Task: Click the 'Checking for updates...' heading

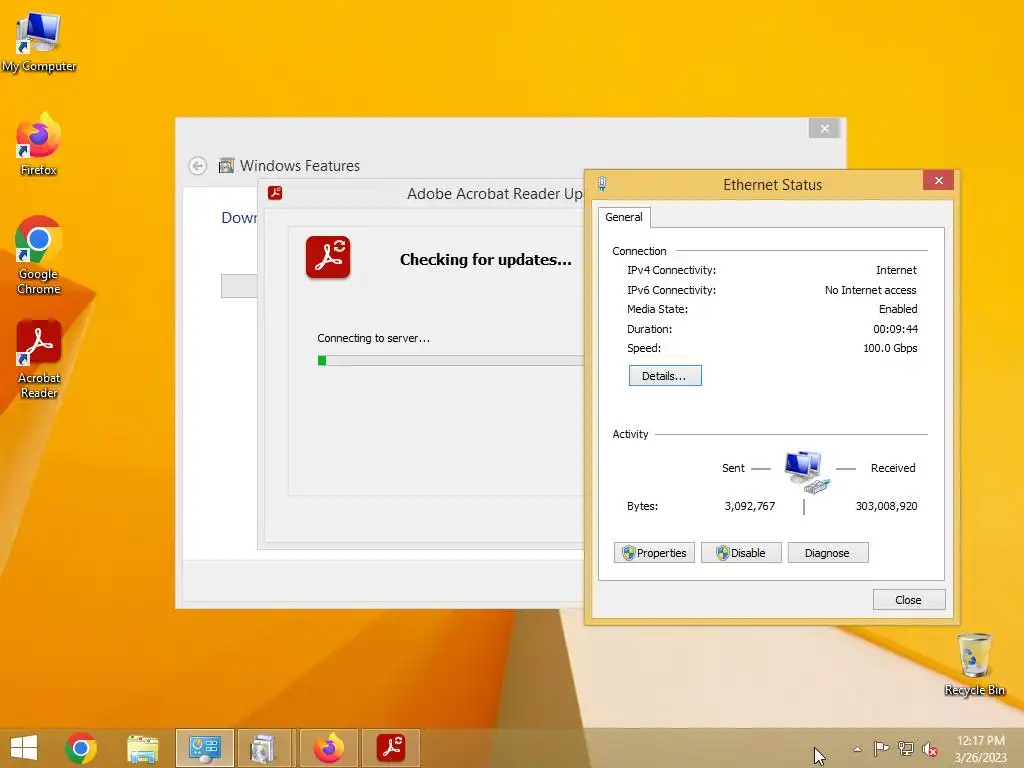Action: [x=486, y=260]
